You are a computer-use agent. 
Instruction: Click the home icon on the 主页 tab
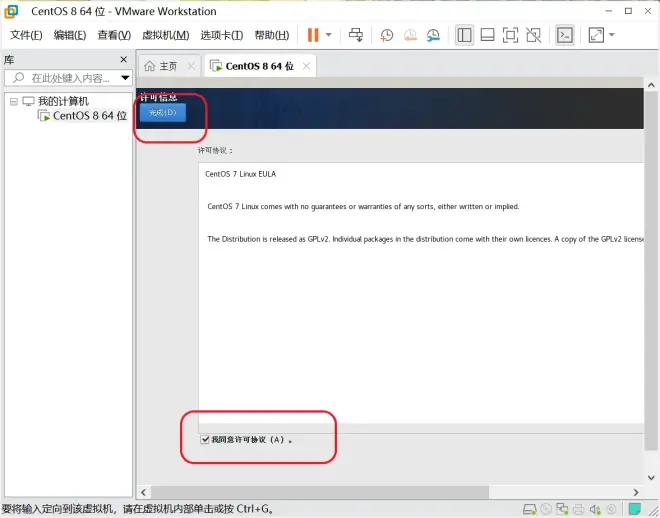point(149,66)
